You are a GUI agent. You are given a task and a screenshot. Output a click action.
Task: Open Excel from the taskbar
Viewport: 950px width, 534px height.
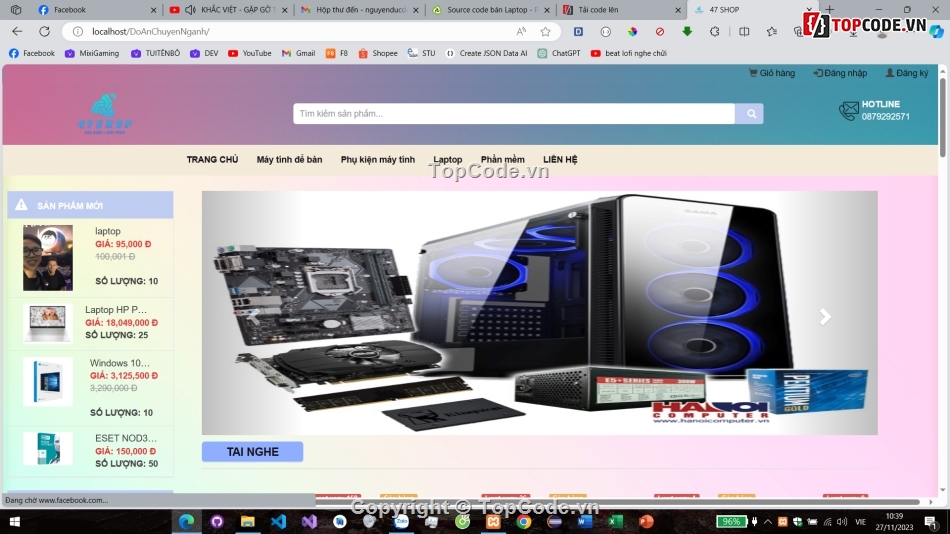tap(615, 521)
